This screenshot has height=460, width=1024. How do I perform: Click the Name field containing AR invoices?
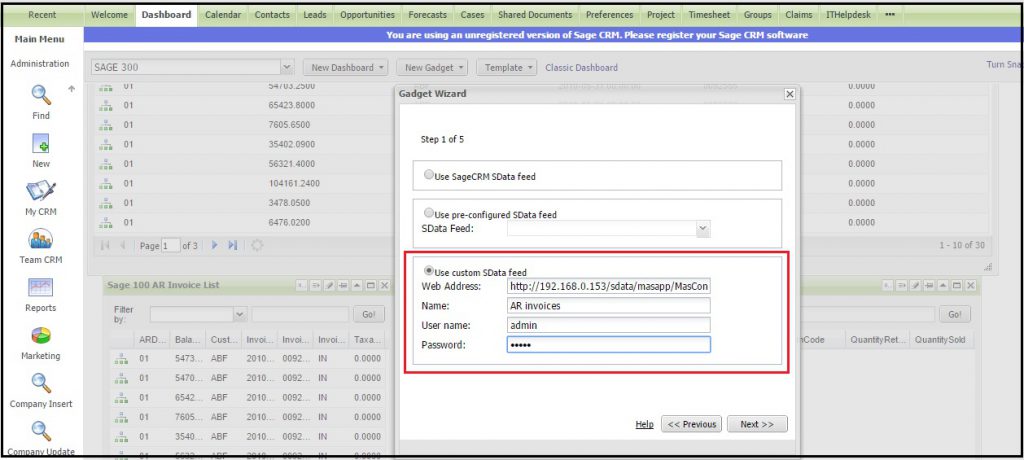pos(609,305)
